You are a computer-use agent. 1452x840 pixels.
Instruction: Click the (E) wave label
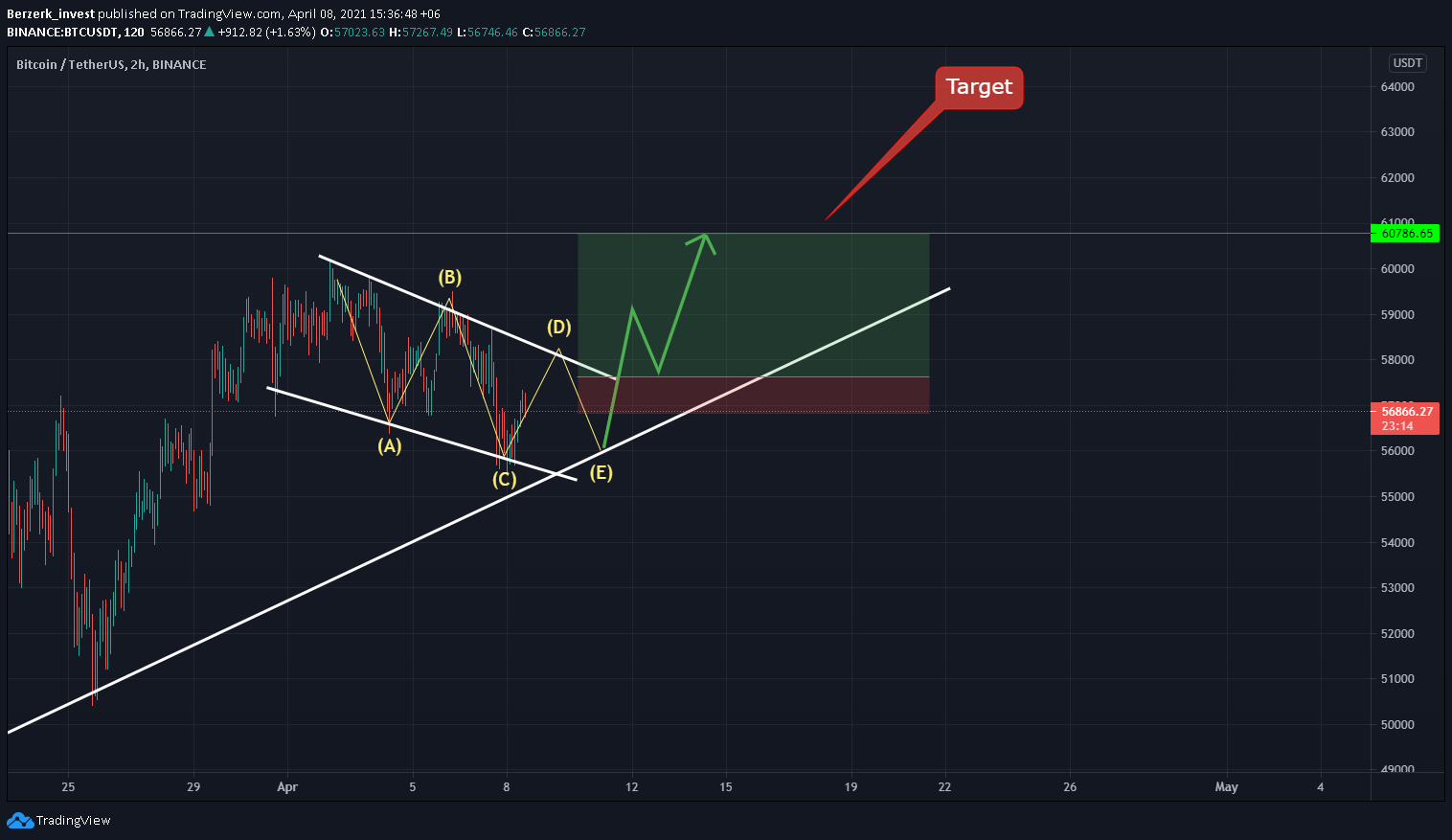[x=601, y=472]
